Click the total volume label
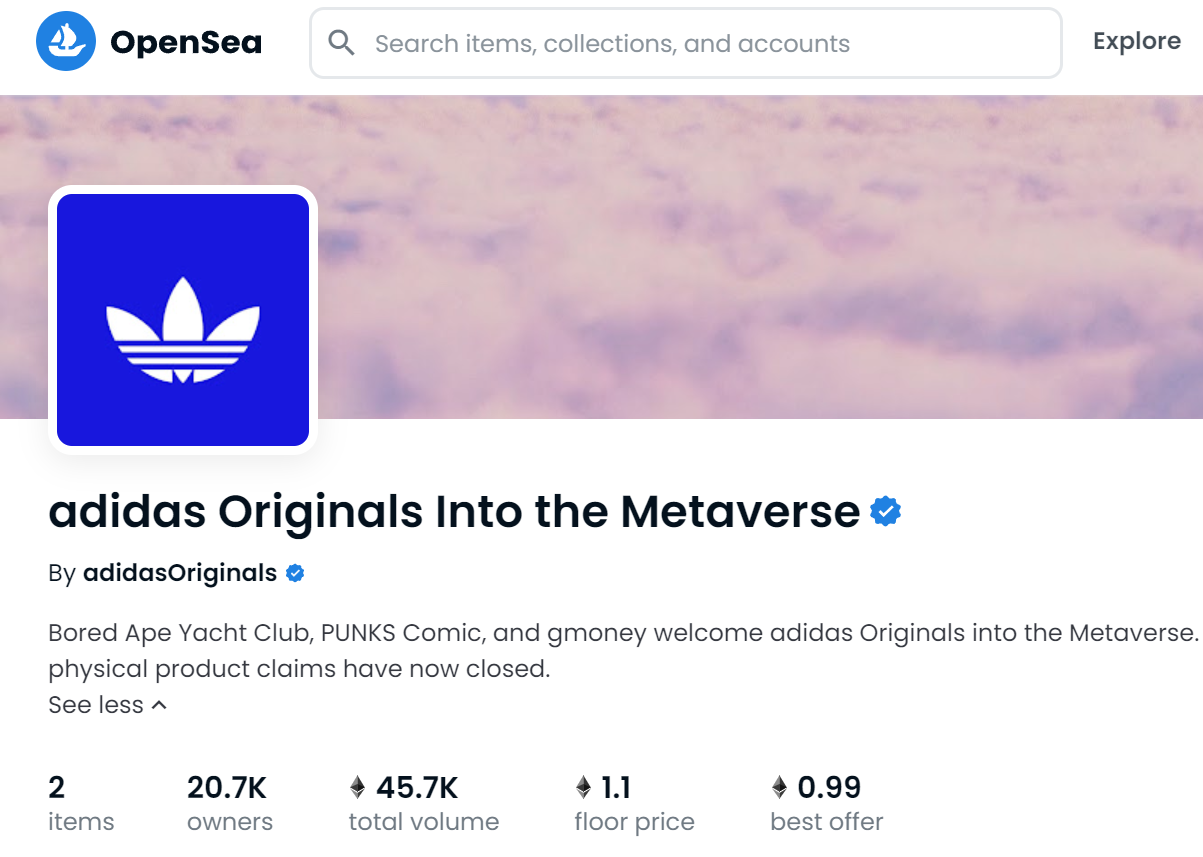The image size is (1203, 857). click(423, 822)
